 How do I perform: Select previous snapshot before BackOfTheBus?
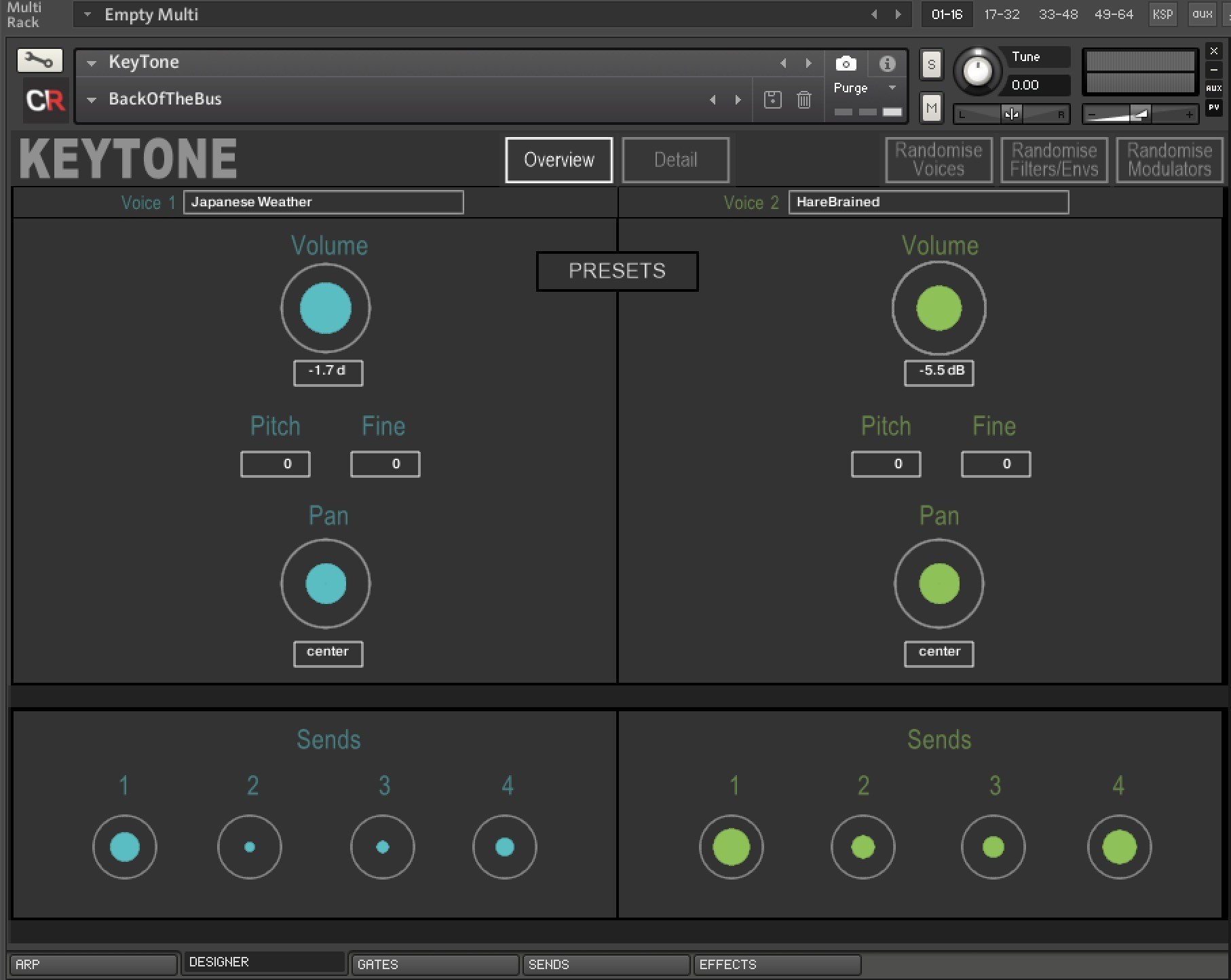pyautogui.click(x=713, y=100)
